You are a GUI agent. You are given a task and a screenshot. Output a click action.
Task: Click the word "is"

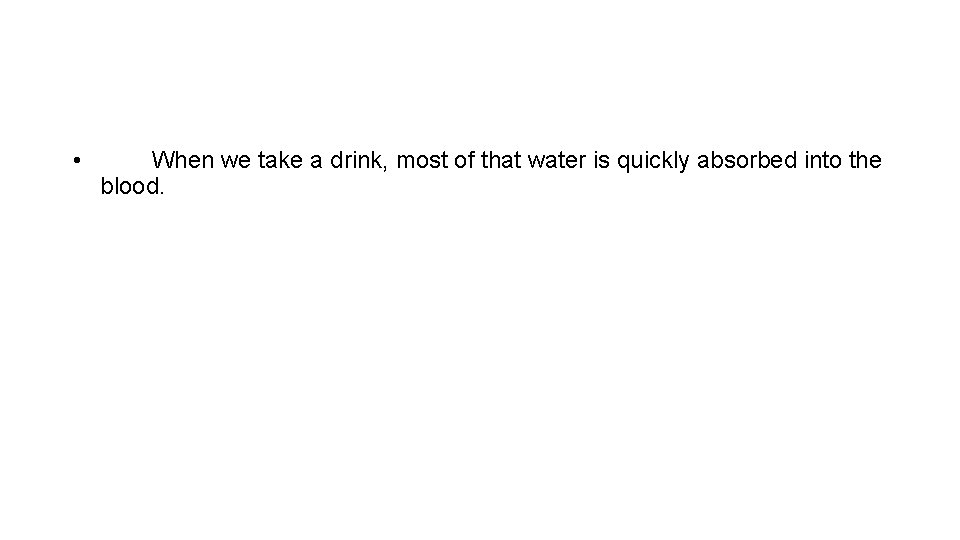(x=602, y=160)
